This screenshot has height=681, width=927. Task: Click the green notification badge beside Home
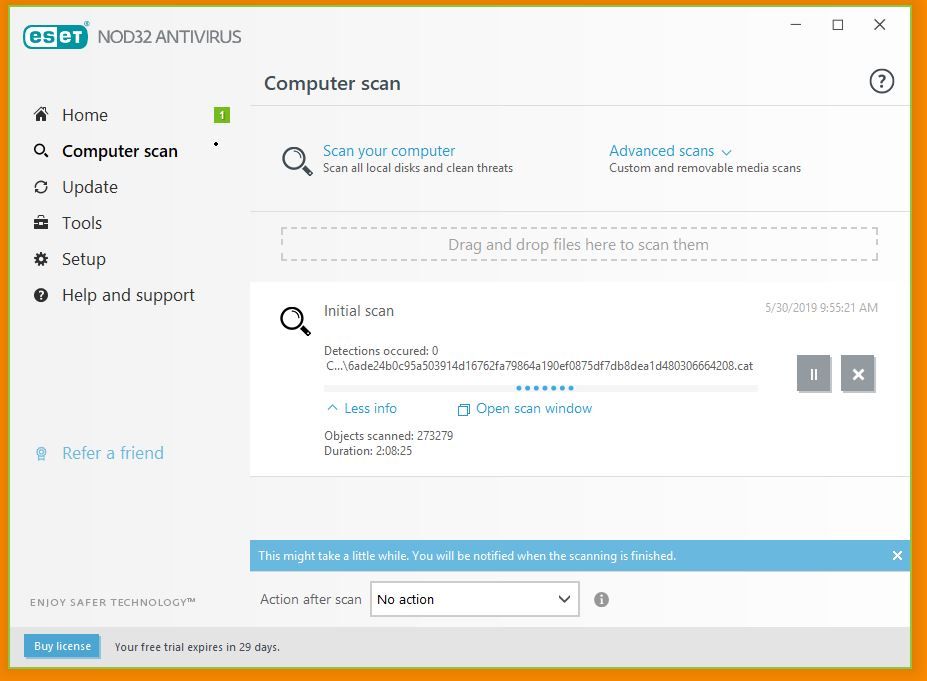pos(222,115)
